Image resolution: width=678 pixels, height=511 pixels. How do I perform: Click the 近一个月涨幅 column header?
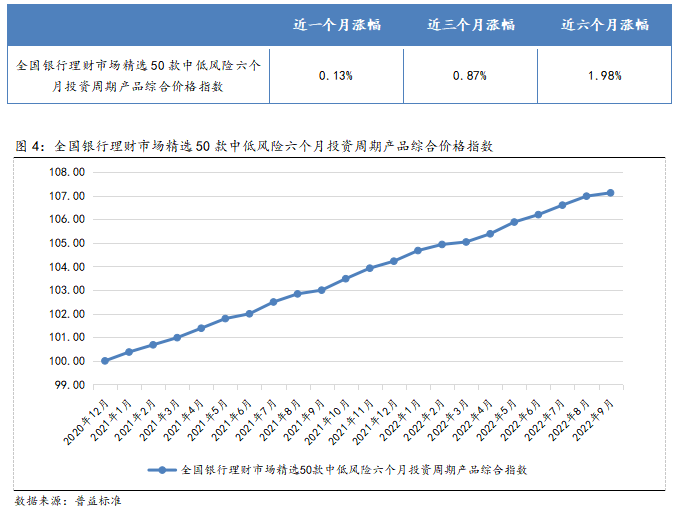(336, 25)
